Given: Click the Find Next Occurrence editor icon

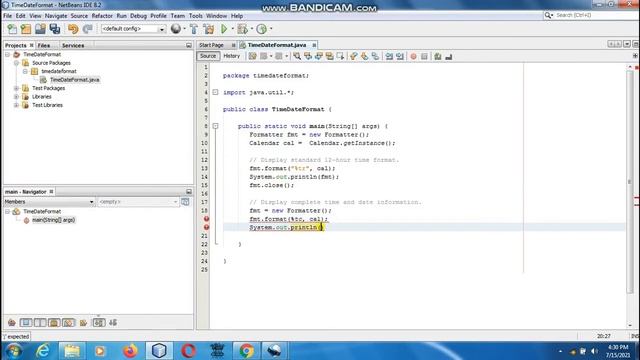Looking at the screenshot, I should tap(319, 56).
